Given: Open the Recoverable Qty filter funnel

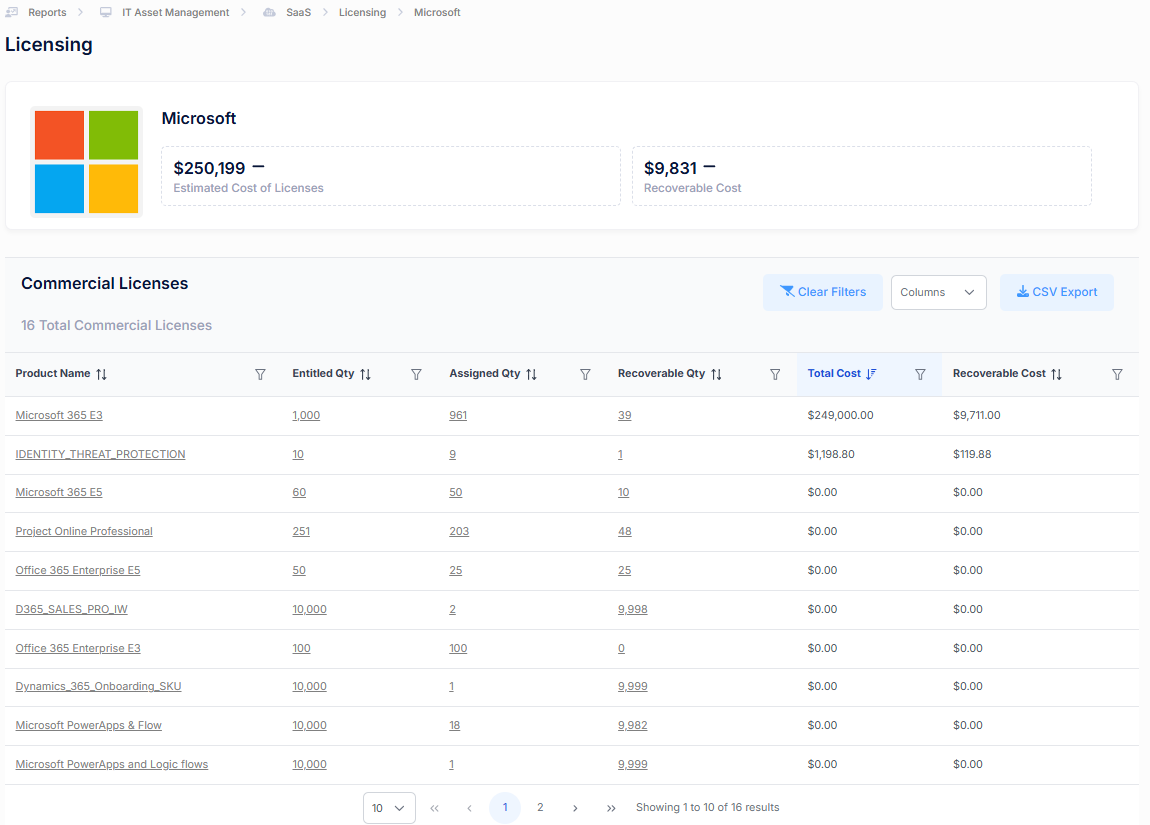Looking at the screenshot, I should [x=774, y=375].
